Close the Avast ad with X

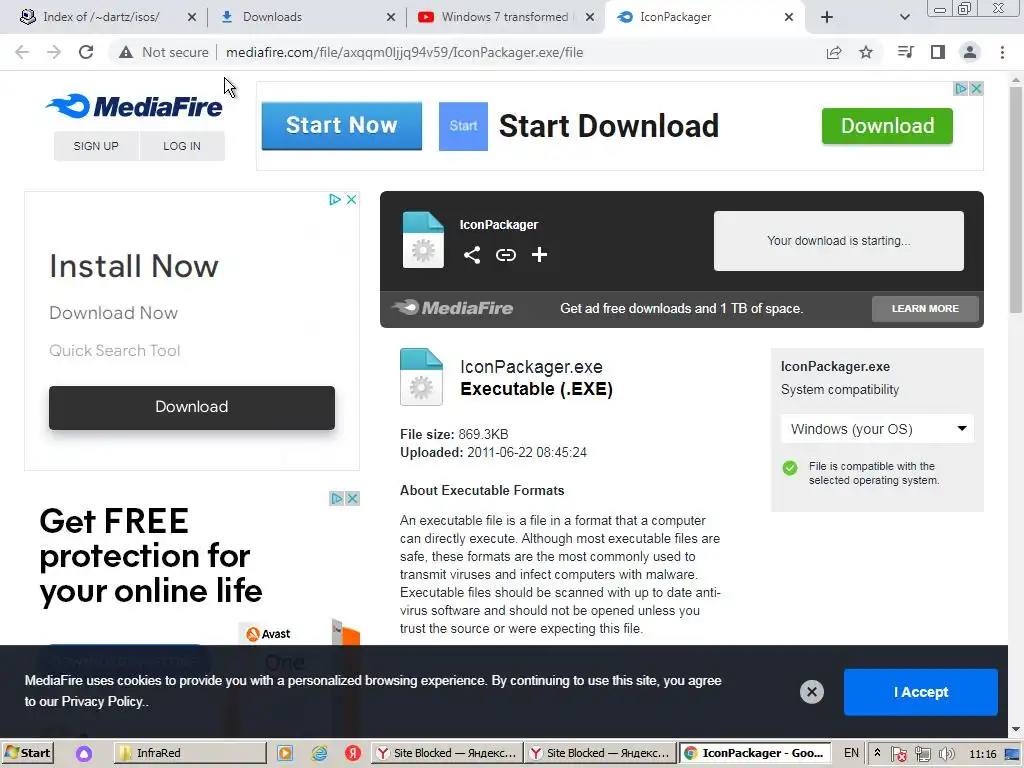click(x=352, y=498)
